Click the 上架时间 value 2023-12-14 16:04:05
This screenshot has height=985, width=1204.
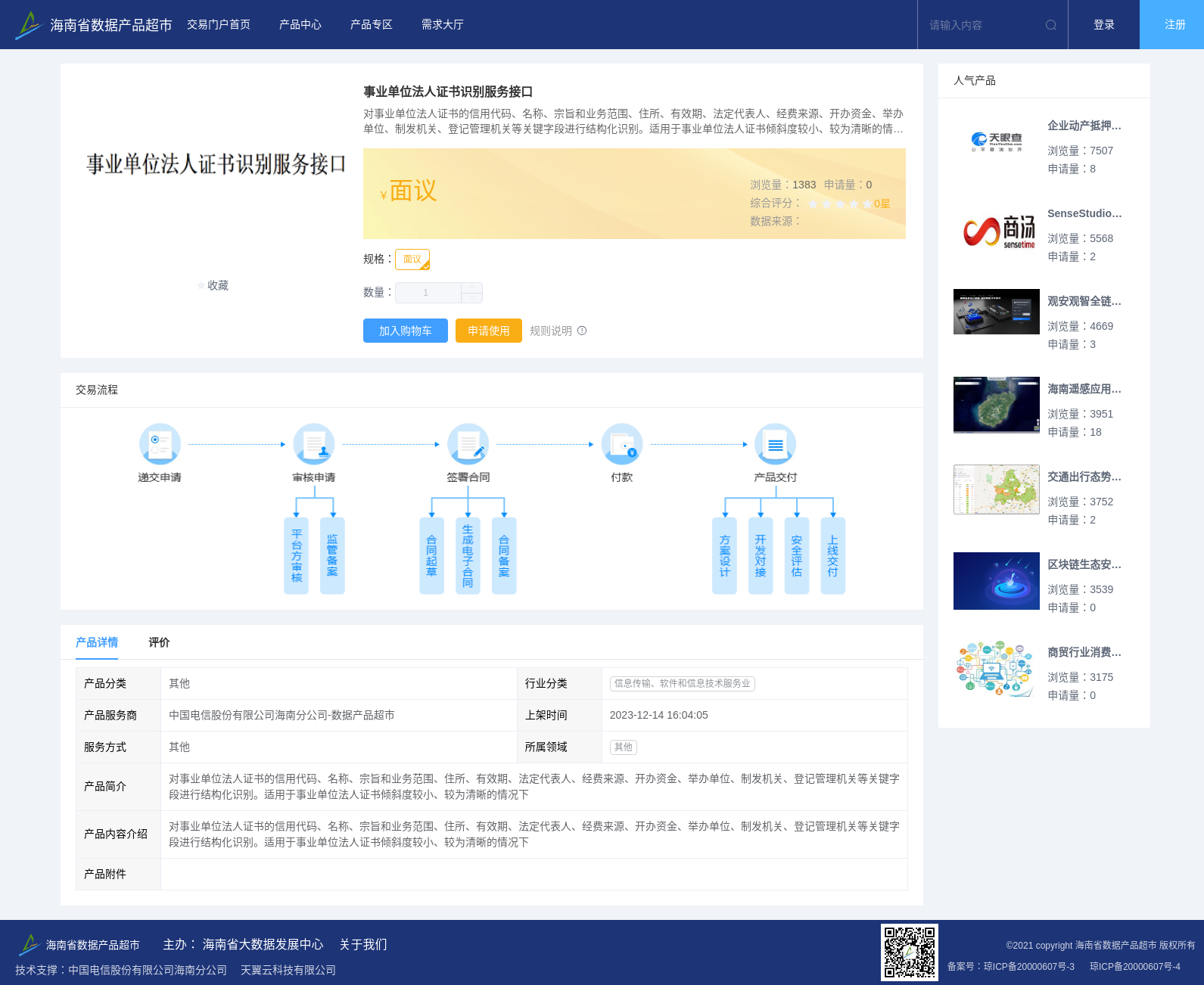click(659, 715)
